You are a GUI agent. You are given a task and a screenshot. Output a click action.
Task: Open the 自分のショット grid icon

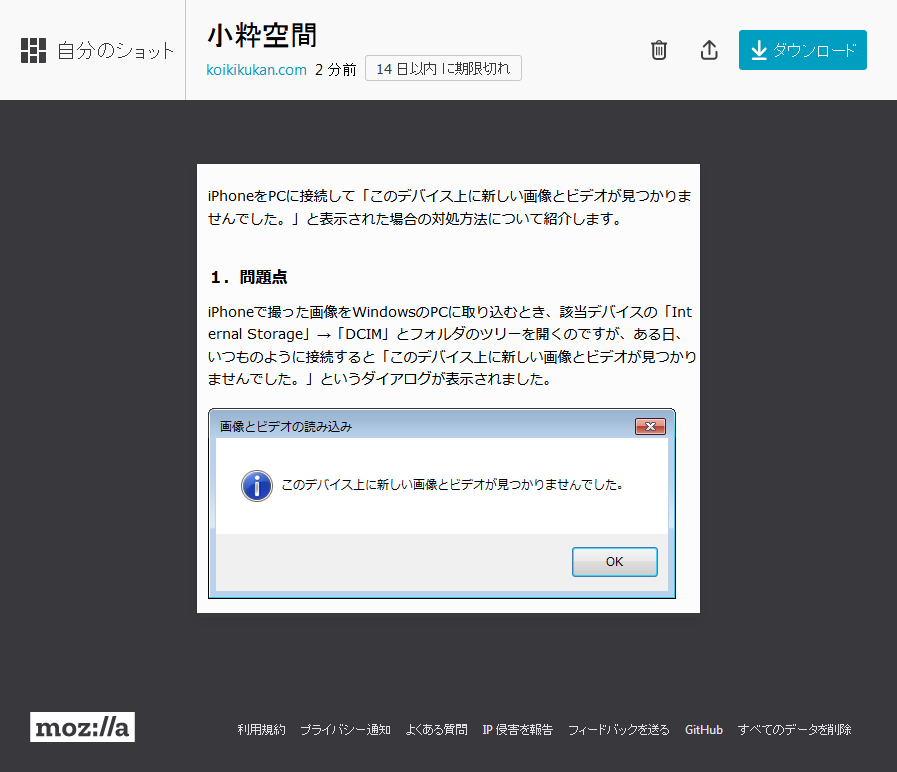(33, 50)
